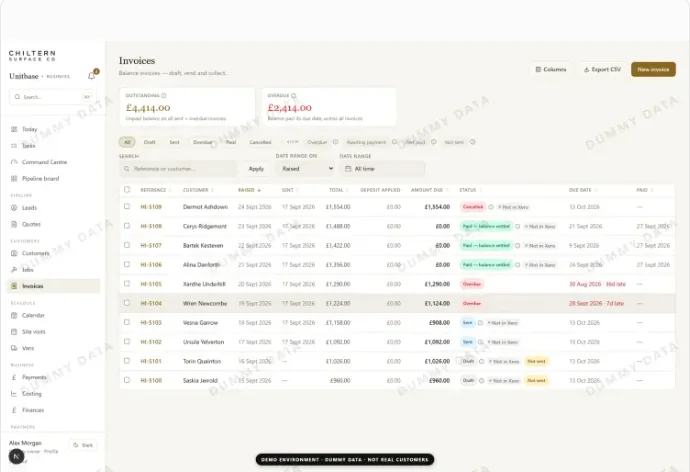
Task: Select the Sent filter tab
Action: point(174,142)
